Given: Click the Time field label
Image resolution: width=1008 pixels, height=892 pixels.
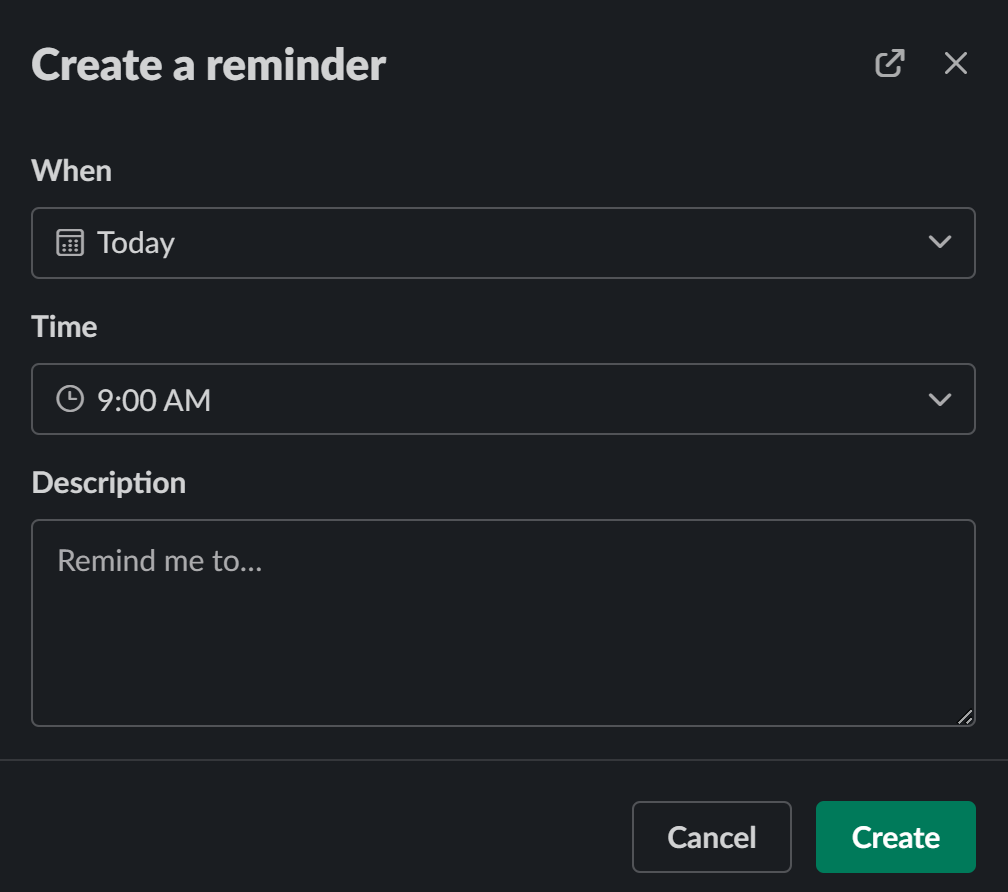Looking at the screenshot, I should [x=64, y=327].
